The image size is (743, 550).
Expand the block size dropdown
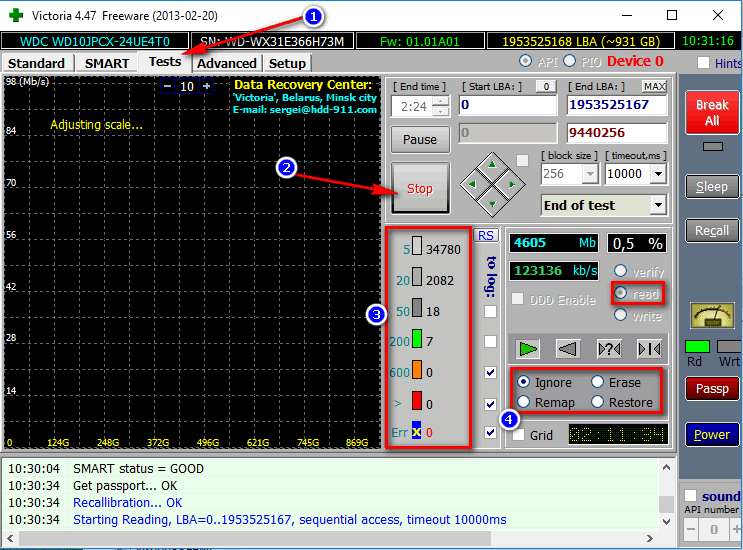pyautogui.click(x=590, y=174)
